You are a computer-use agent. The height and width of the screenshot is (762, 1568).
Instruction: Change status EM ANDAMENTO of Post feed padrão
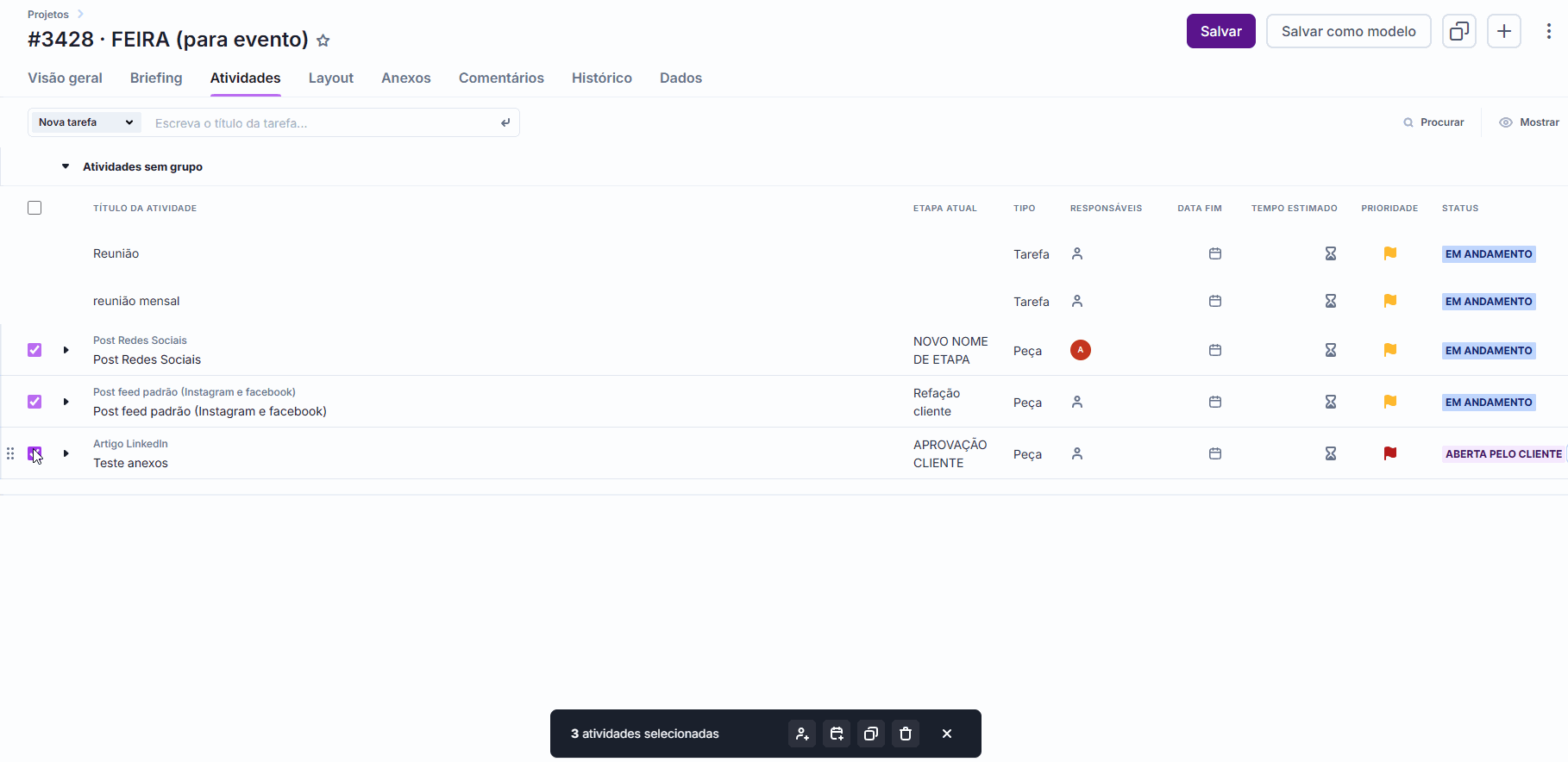pos(1489,403)
